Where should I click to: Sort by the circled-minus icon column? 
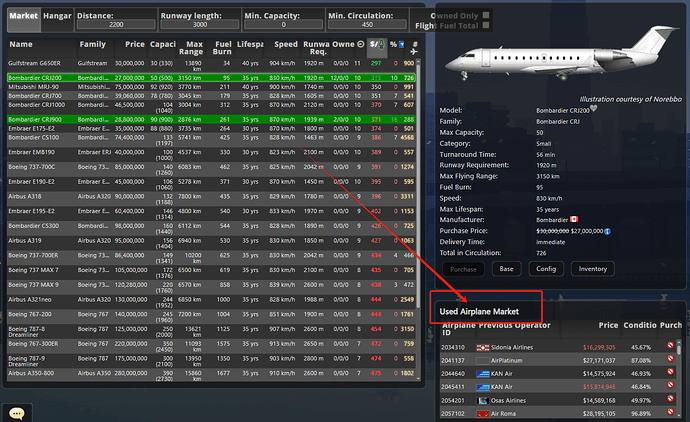(x=361, y=44)
